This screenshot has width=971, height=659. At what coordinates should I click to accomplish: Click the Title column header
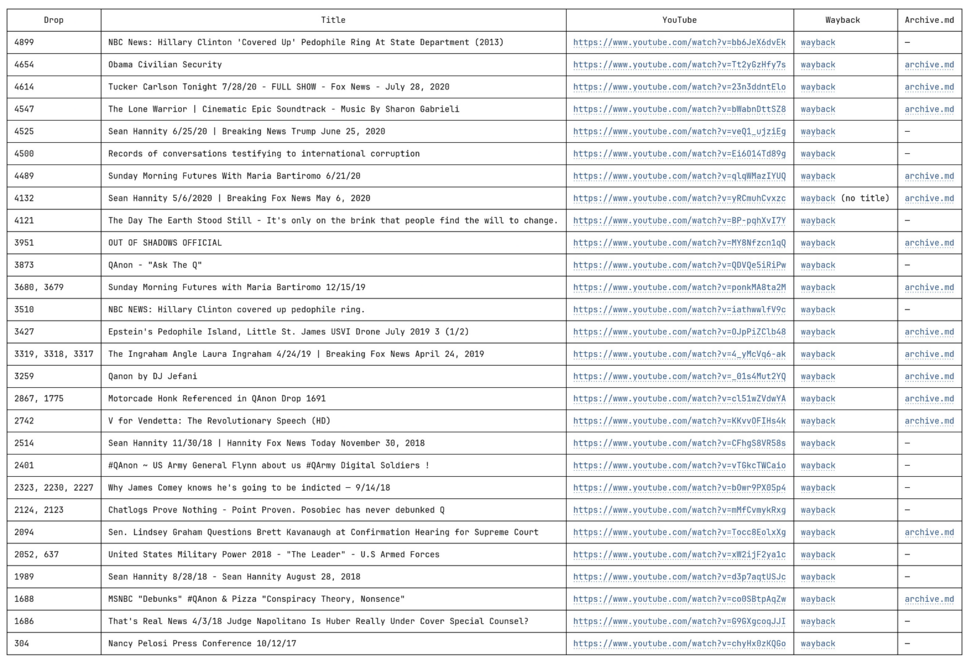pos(333,20)
